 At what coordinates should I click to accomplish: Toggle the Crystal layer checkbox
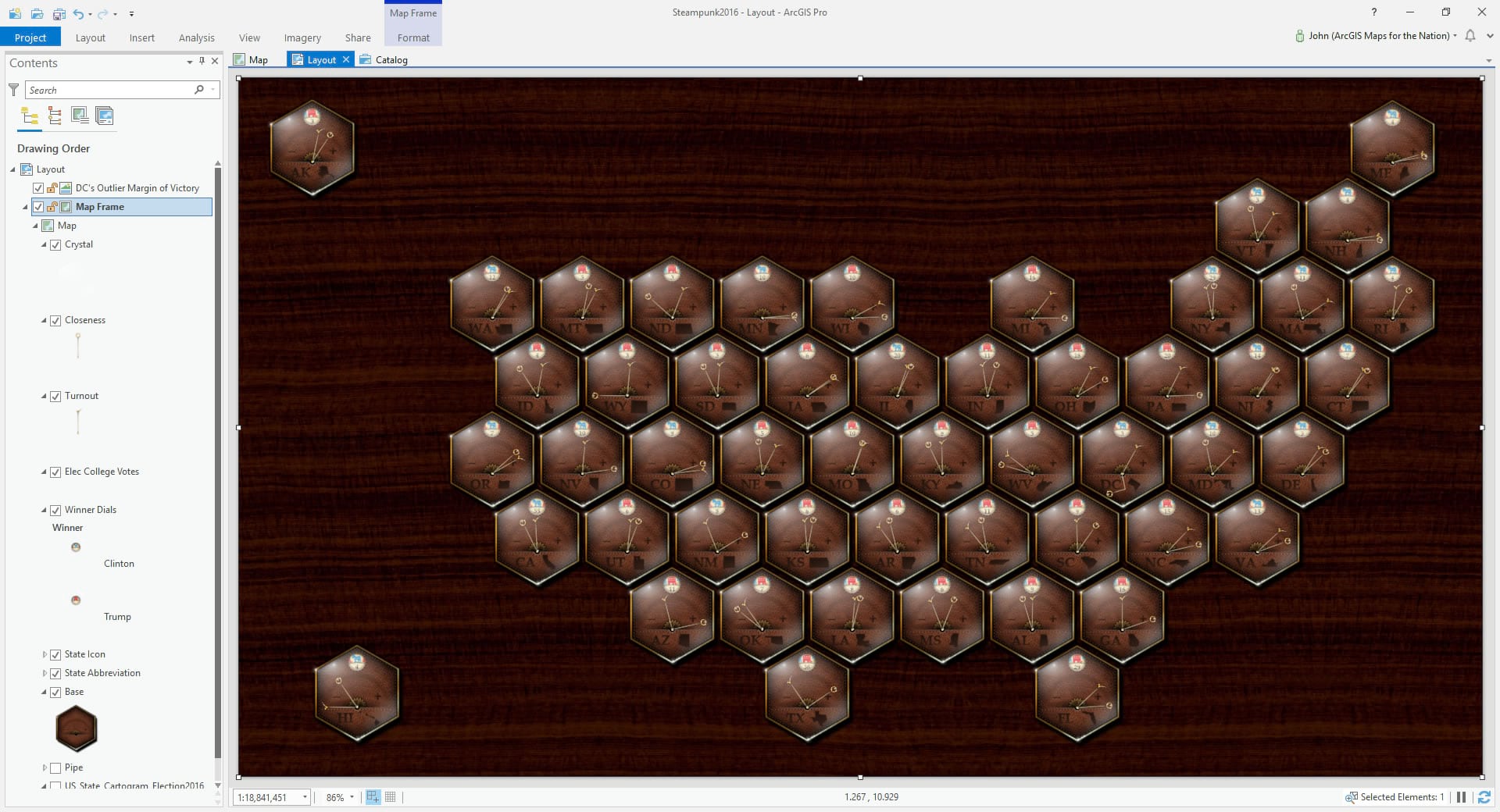55,244
